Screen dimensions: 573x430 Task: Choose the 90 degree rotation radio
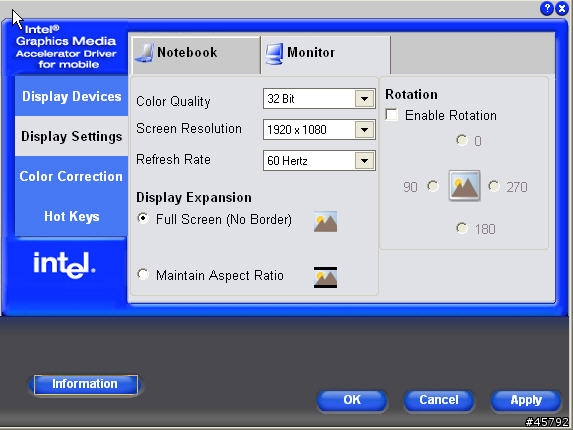point(433,186)
